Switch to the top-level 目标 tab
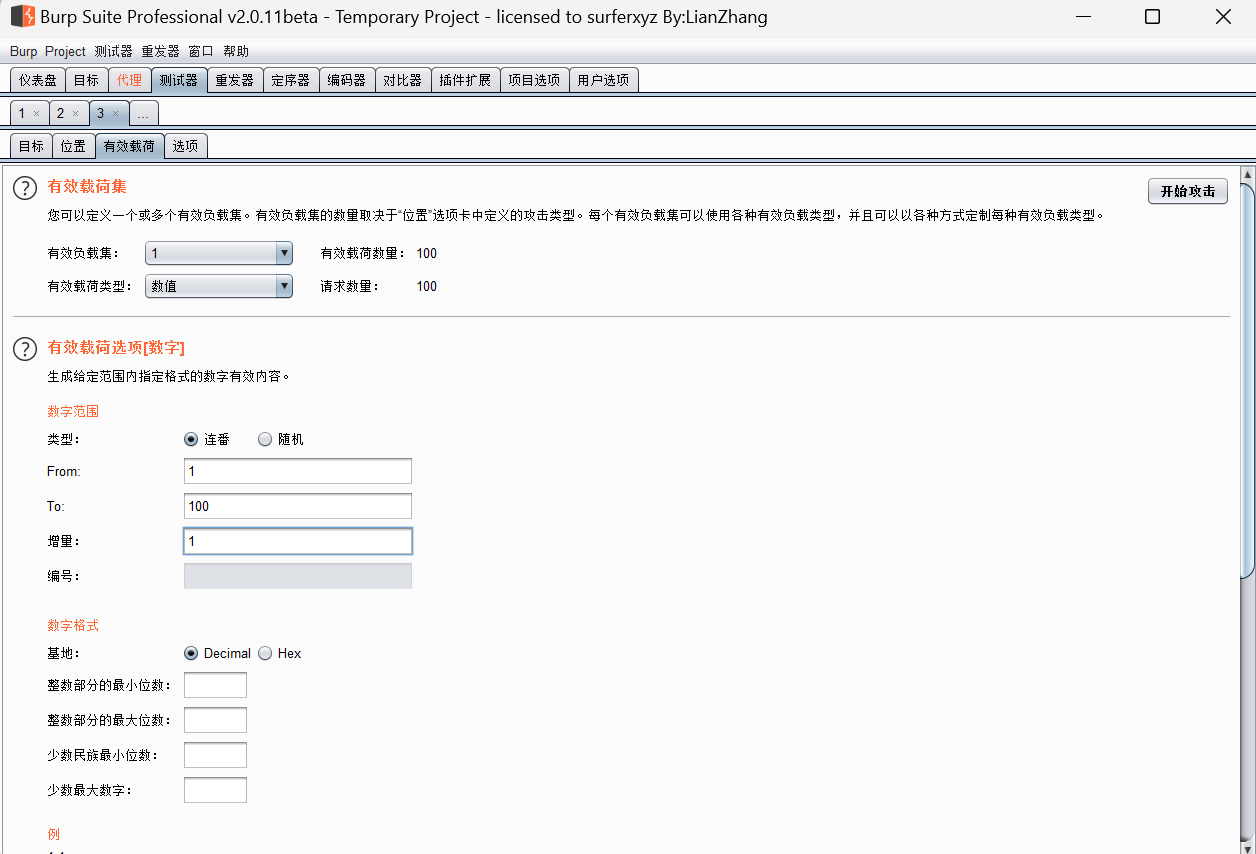The image size is (1256, 854). pos(86,80)
